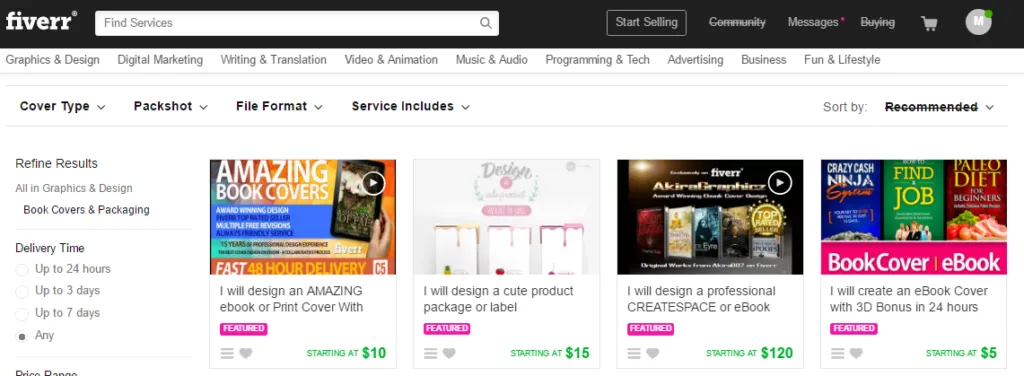Screen dimensions: 1024x376
Task: Click the Refine Results heading
Action: [57, 164]
